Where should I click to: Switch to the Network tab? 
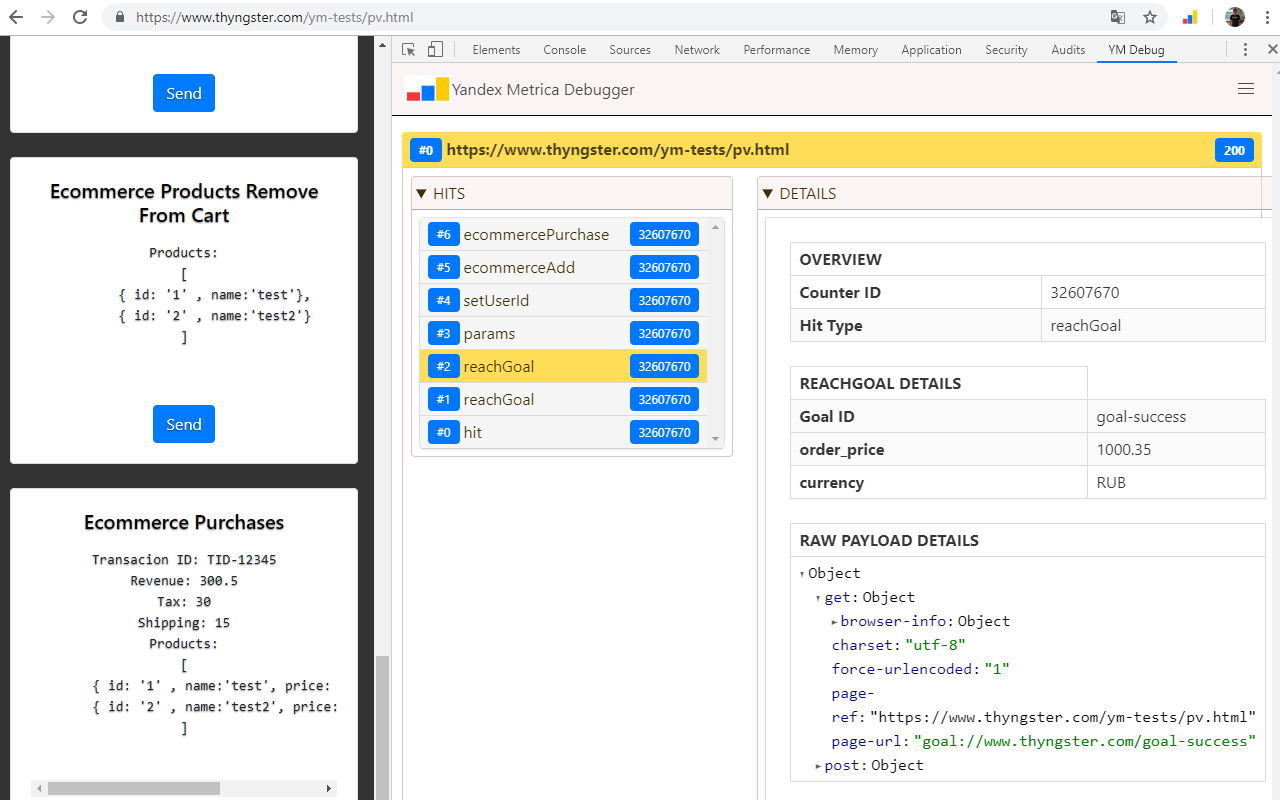(697, 49)
